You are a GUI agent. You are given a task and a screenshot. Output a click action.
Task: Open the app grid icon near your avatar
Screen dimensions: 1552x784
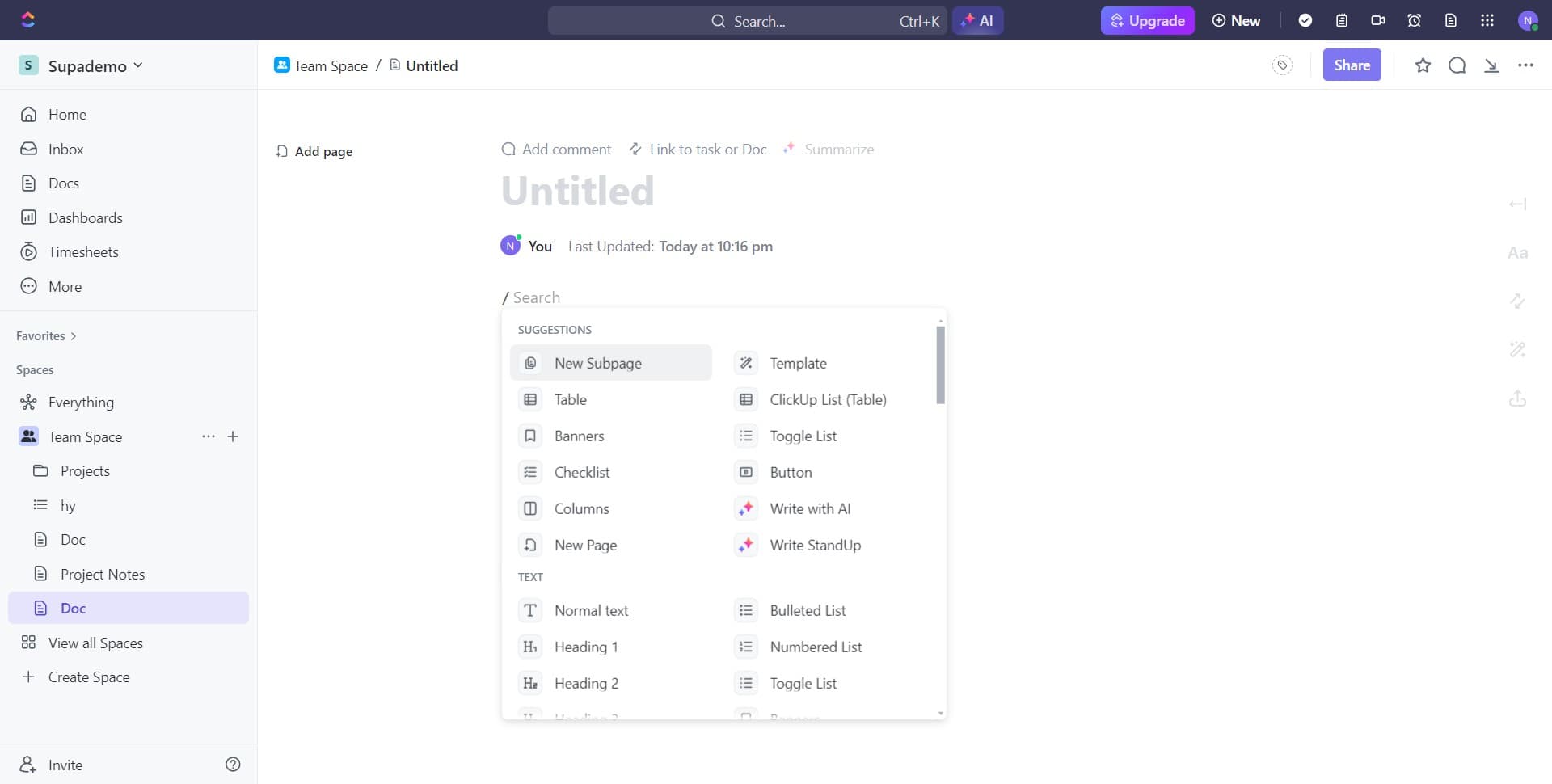pos(1487,20)
